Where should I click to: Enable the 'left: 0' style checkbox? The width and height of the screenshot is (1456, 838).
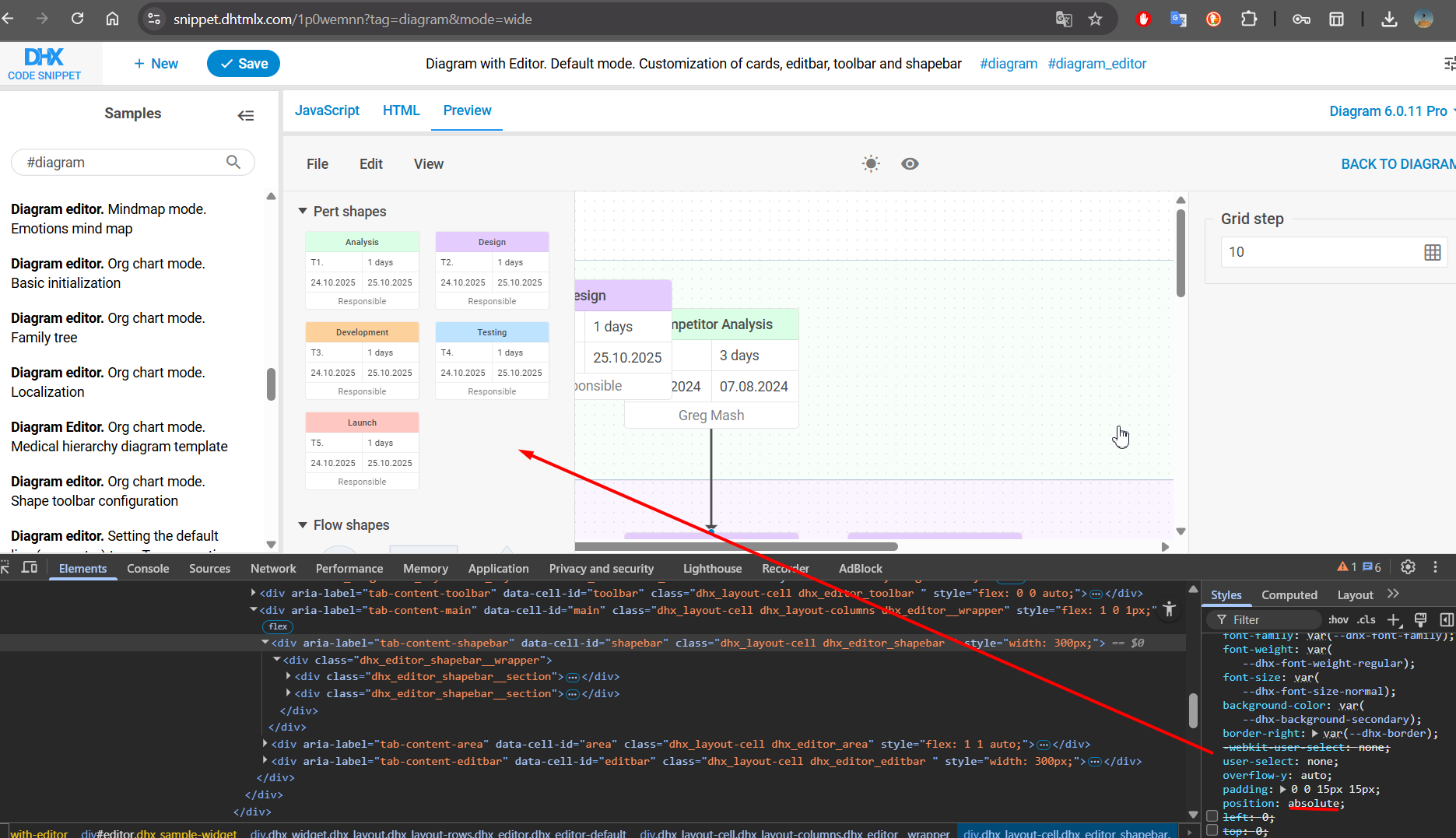coord(1212,816)
